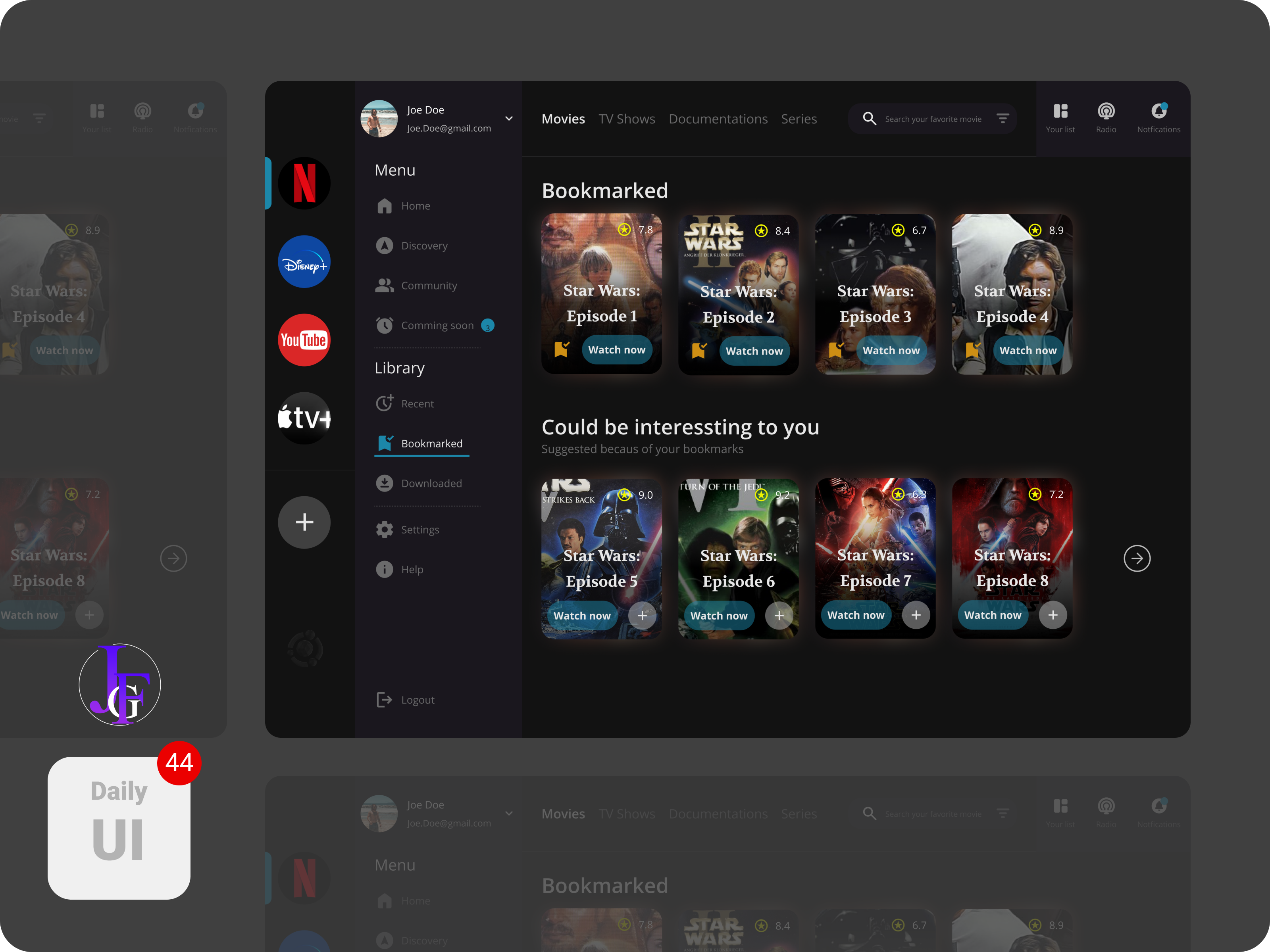1270x952 pixels.
Task: Toggle bookmark on Star Wars Episode 1
Action: [x=562, y=349]
